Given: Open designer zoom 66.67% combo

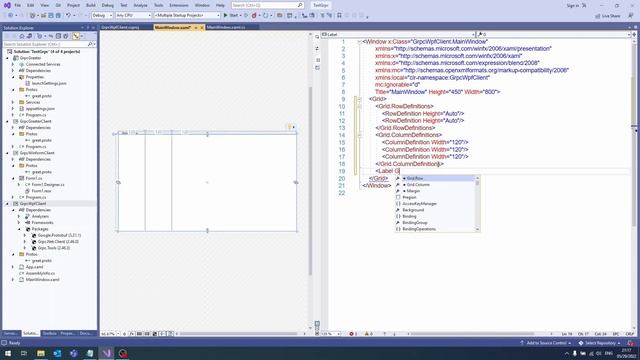Looking at the screenshot, I should click(110, 334).
